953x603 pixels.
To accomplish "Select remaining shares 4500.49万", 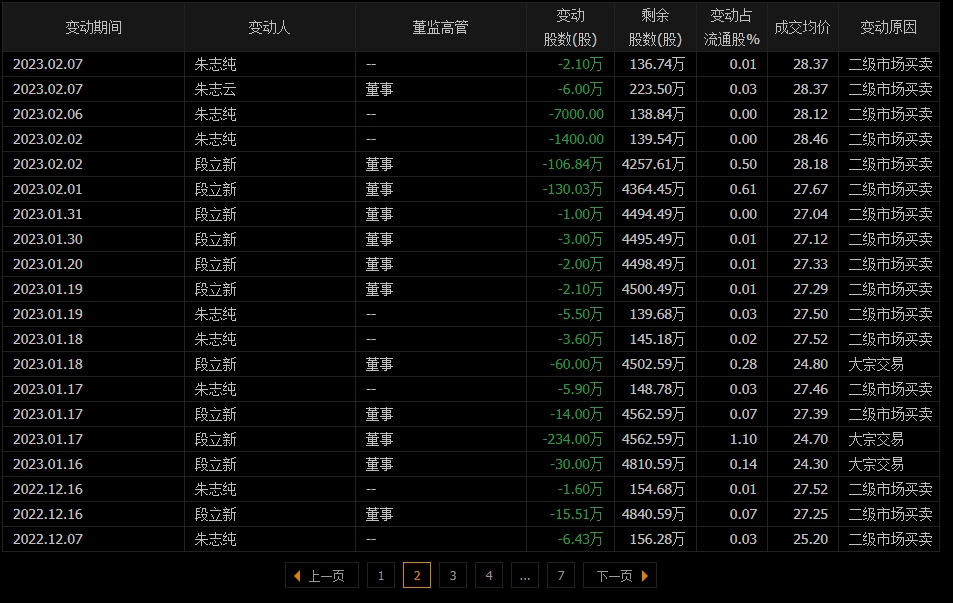I will pos(653,289).
